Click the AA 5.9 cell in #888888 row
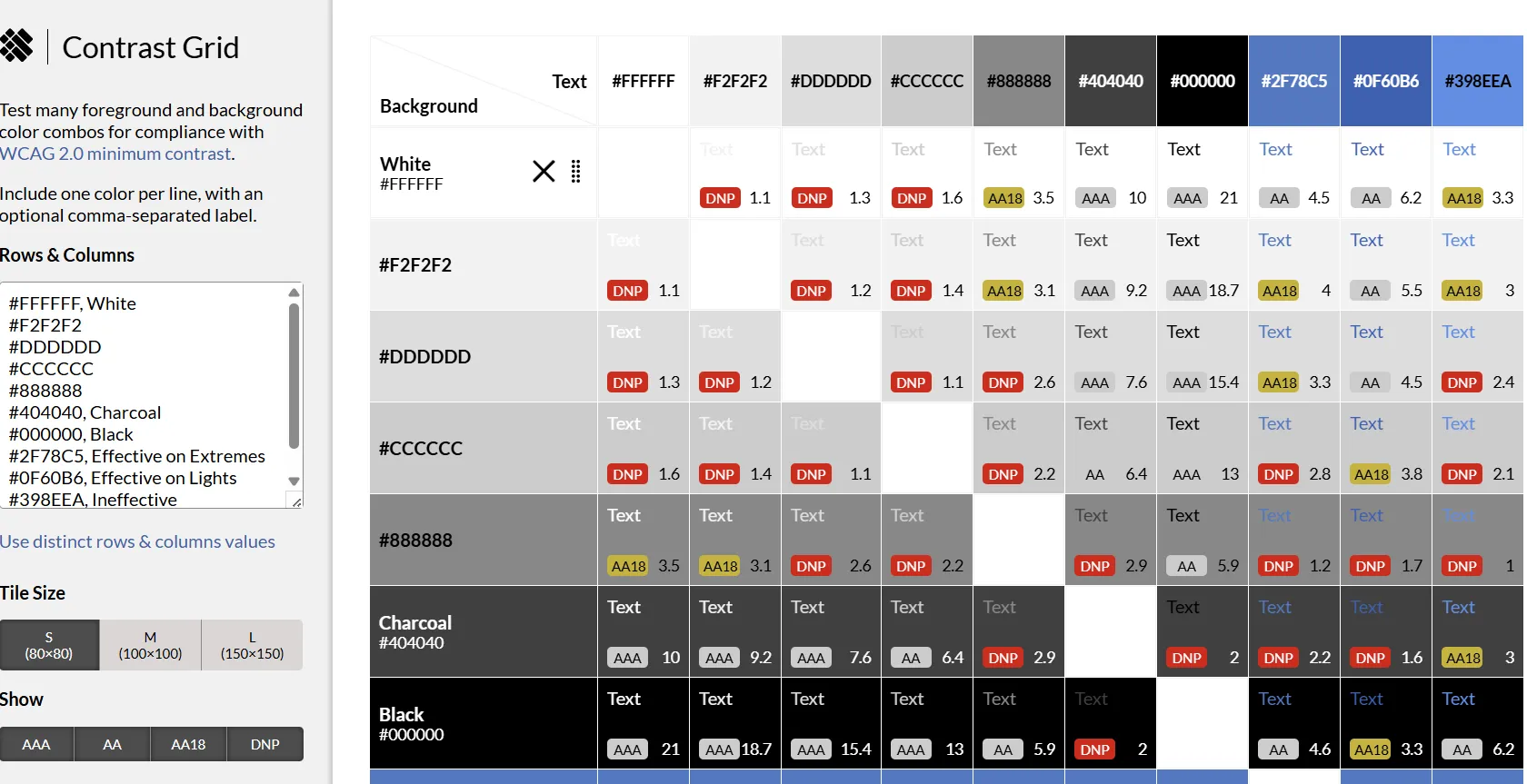 pyautogui.click(x=1203, y=541)
